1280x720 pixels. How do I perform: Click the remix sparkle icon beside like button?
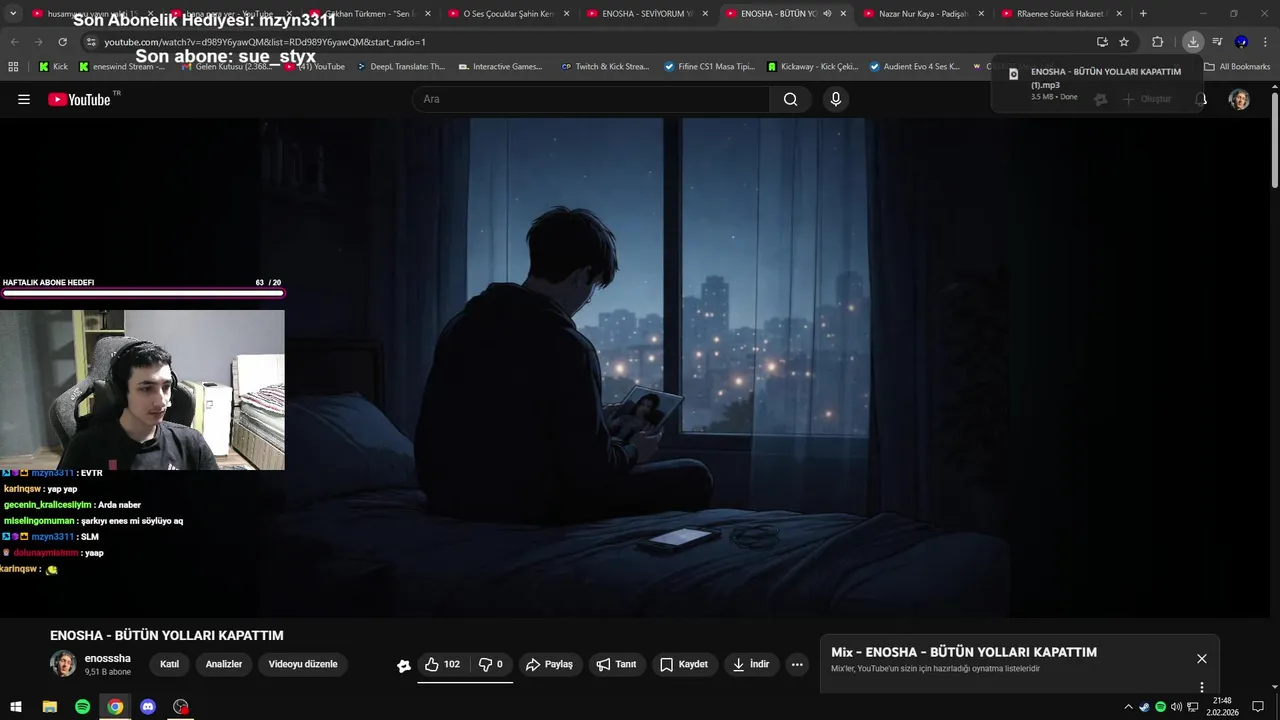point(404,665)
